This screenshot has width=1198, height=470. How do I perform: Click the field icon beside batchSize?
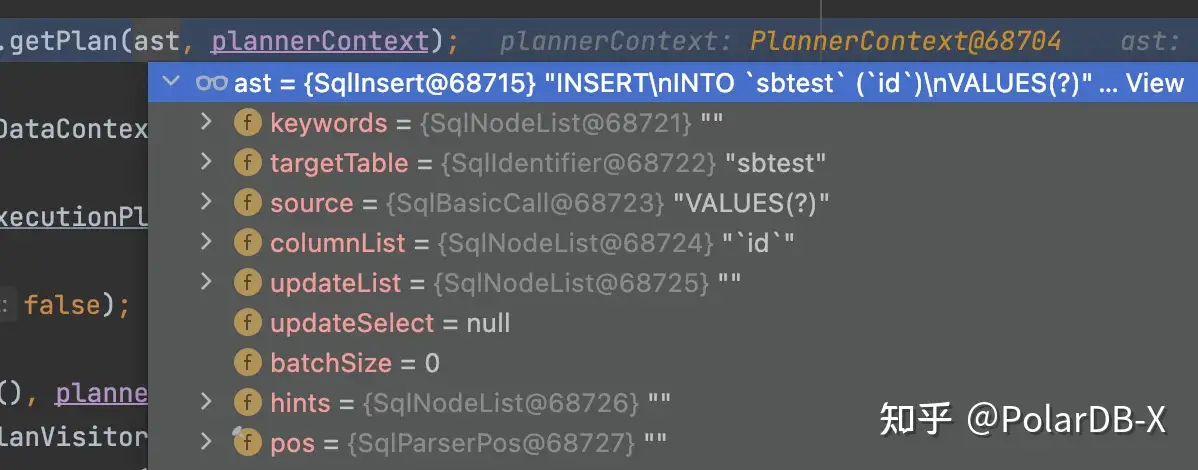(247, 363)
